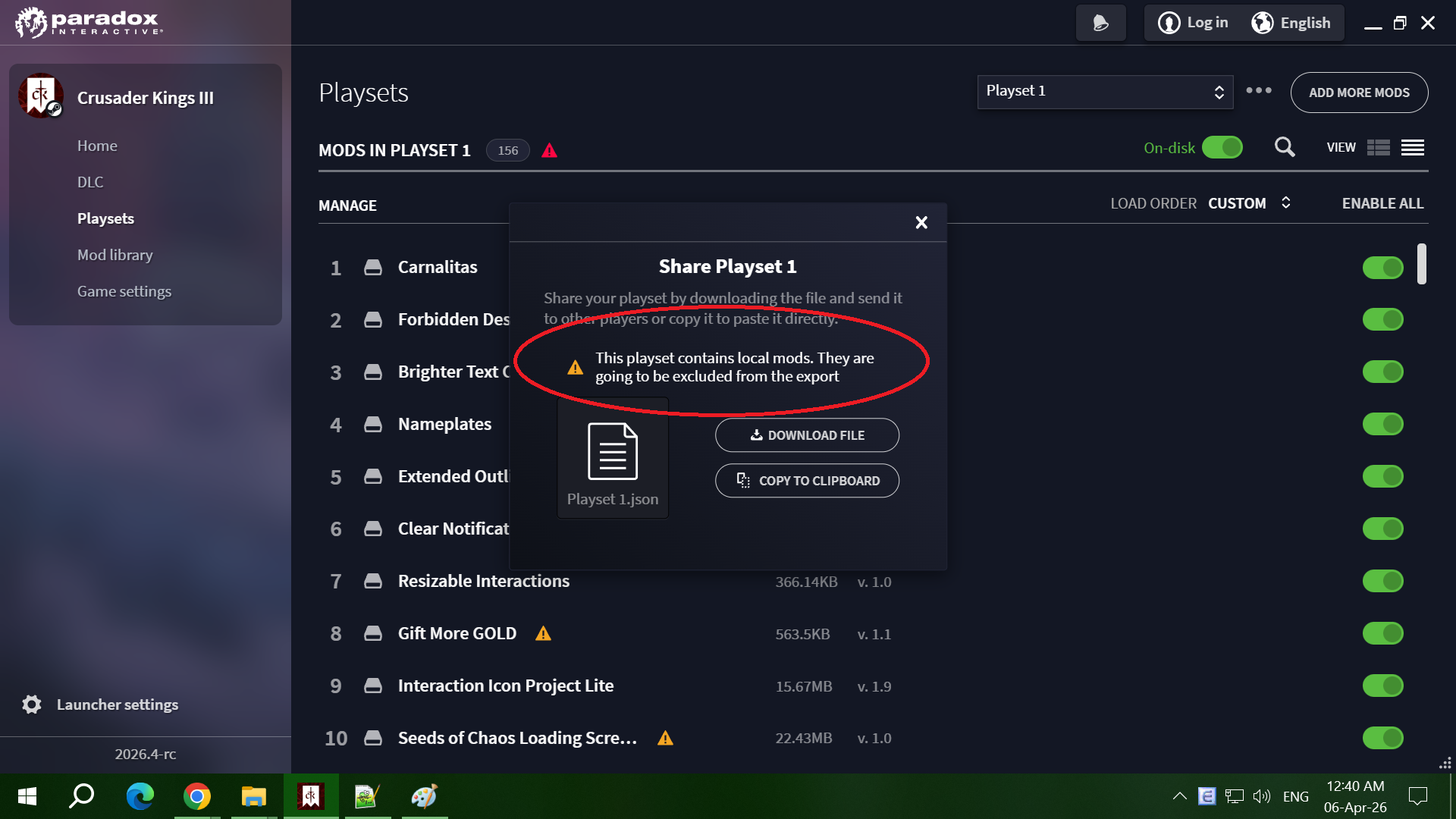Open the Playset 1 selector dropdown
The width and height of the screenshot is (1456, 819).
pos(1105,92)
